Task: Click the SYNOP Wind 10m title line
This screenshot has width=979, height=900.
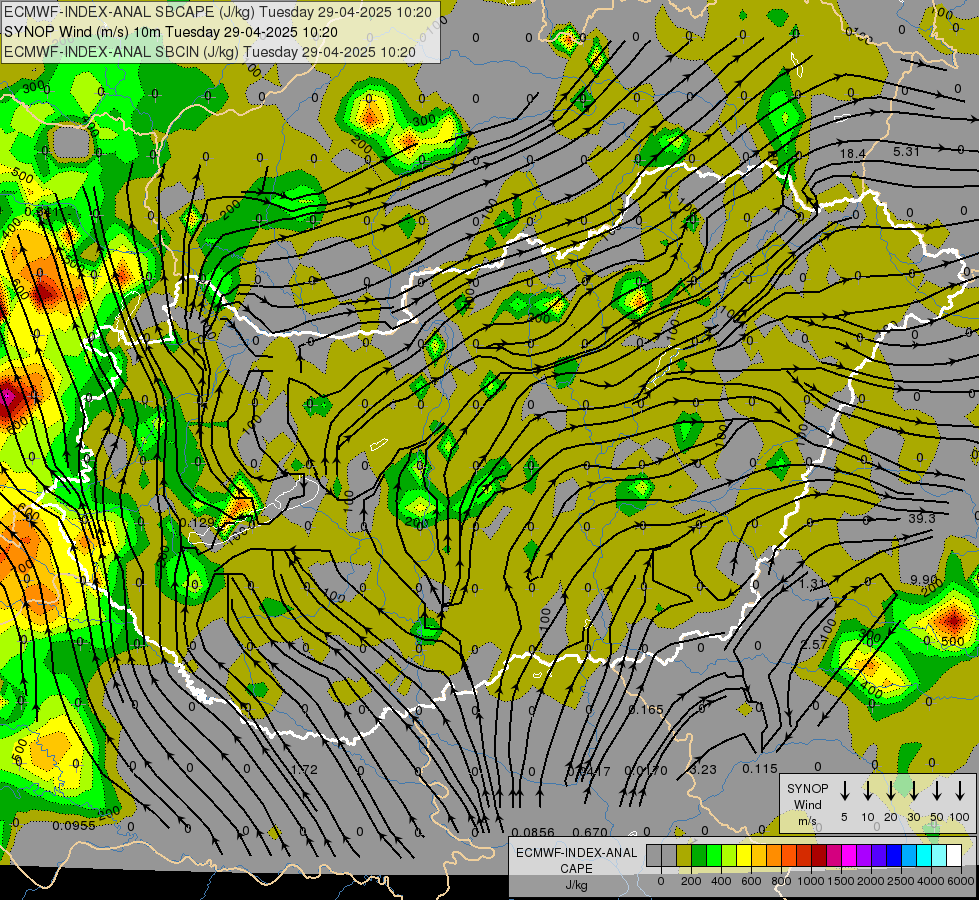Action: tap(170, 32)
